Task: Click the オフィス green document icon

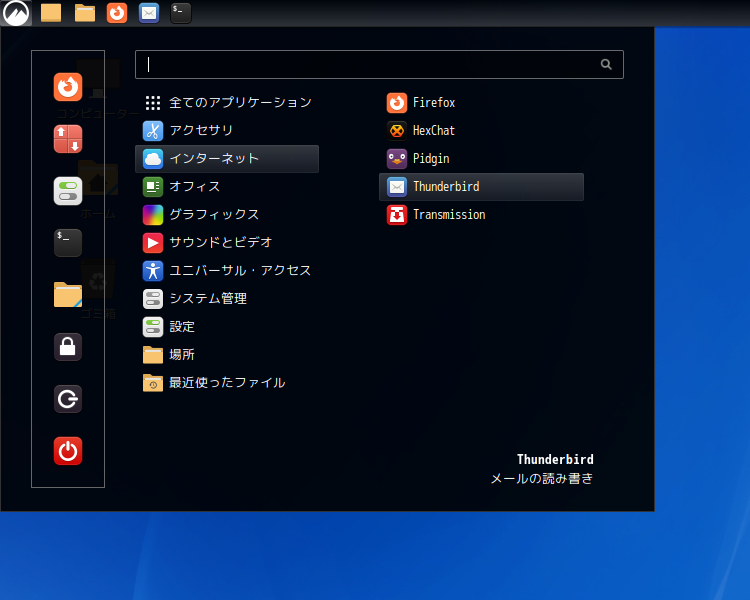Action: 153,187
